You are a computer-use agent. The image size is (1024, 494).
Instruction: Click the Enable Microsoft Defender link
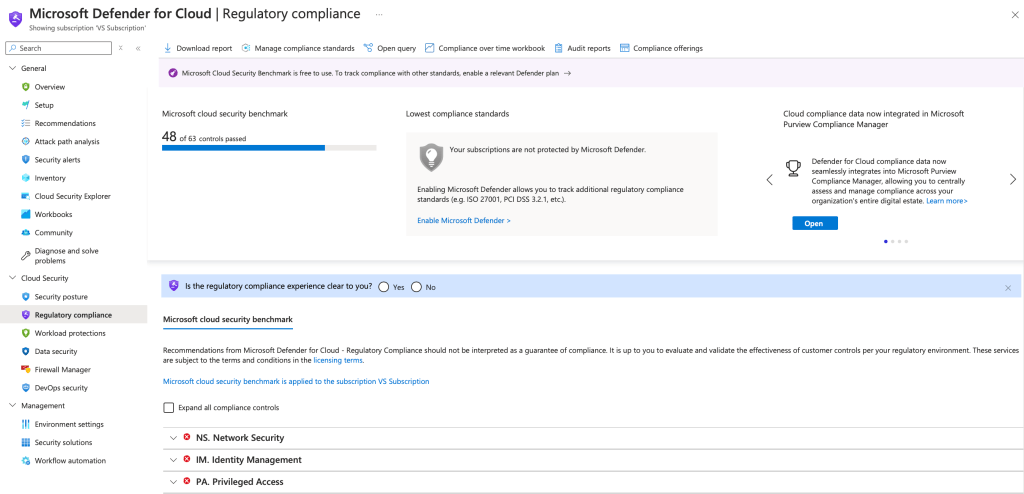tap(463, 220)
